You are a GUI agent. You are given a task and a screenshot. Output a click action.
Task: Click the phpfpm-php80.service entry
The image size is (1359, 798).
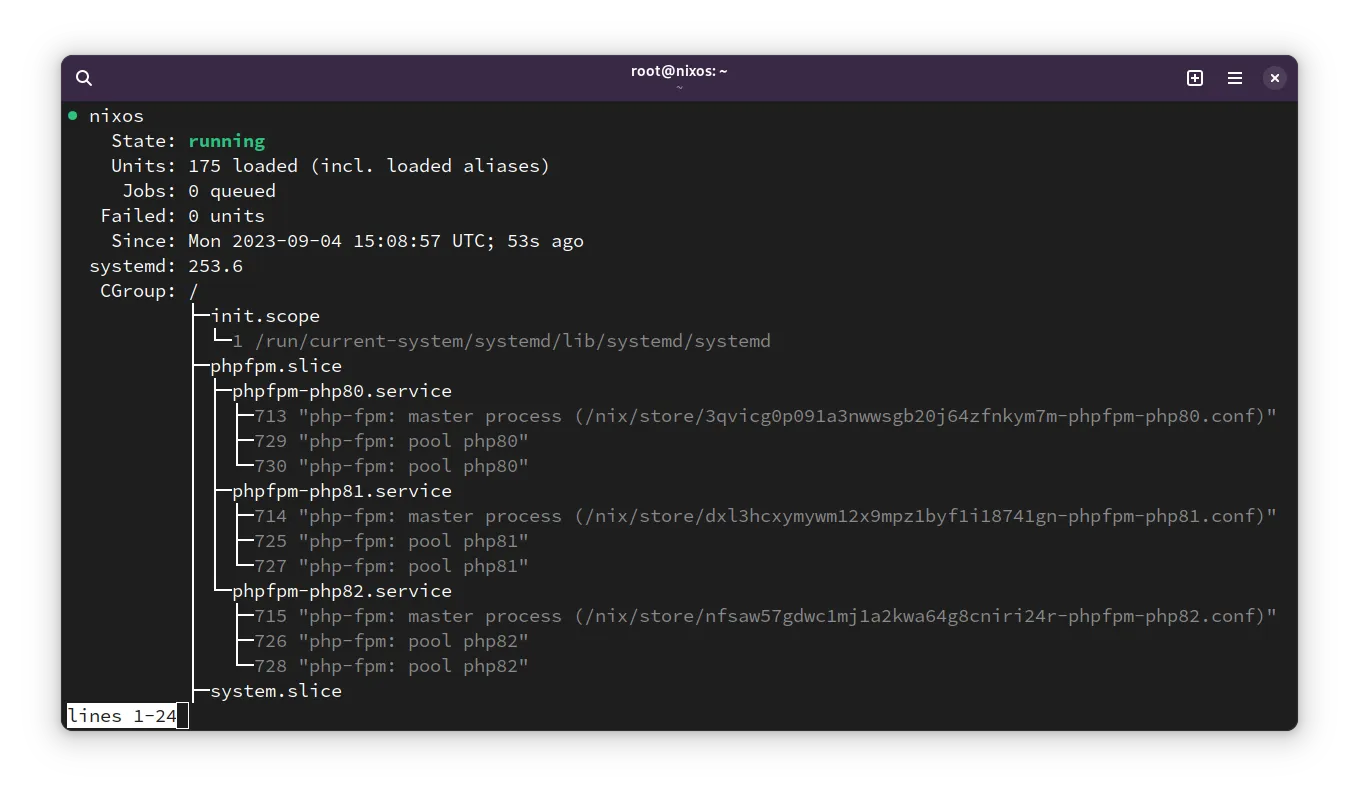pos(341,390)
